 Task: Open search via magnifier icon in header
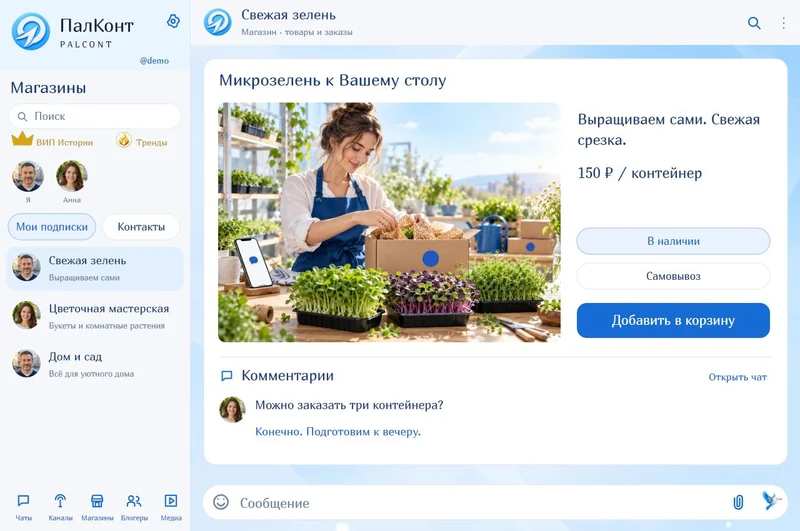(754, 23)
